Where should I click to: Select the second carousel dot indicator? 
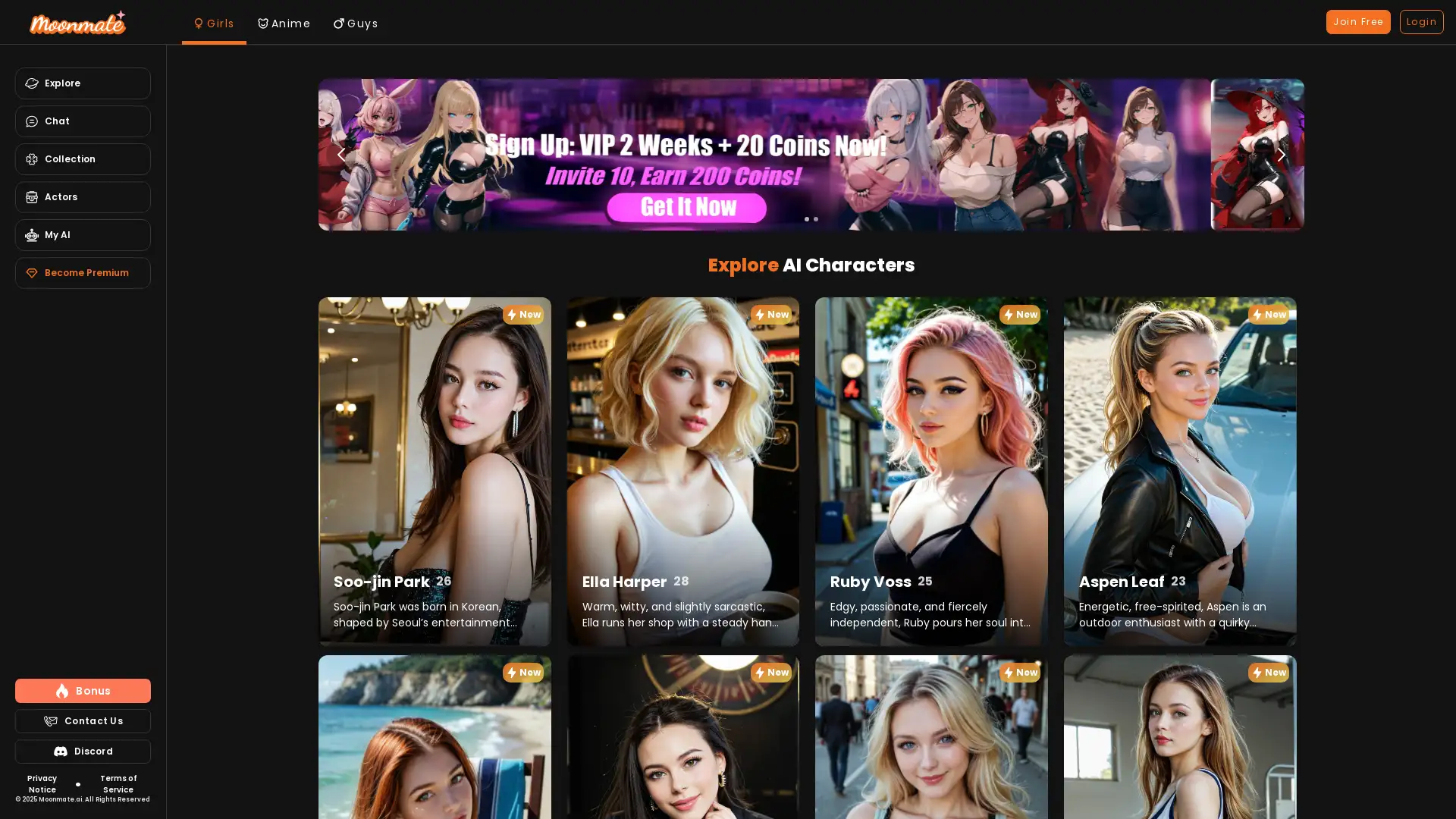(x=815, y=219)
